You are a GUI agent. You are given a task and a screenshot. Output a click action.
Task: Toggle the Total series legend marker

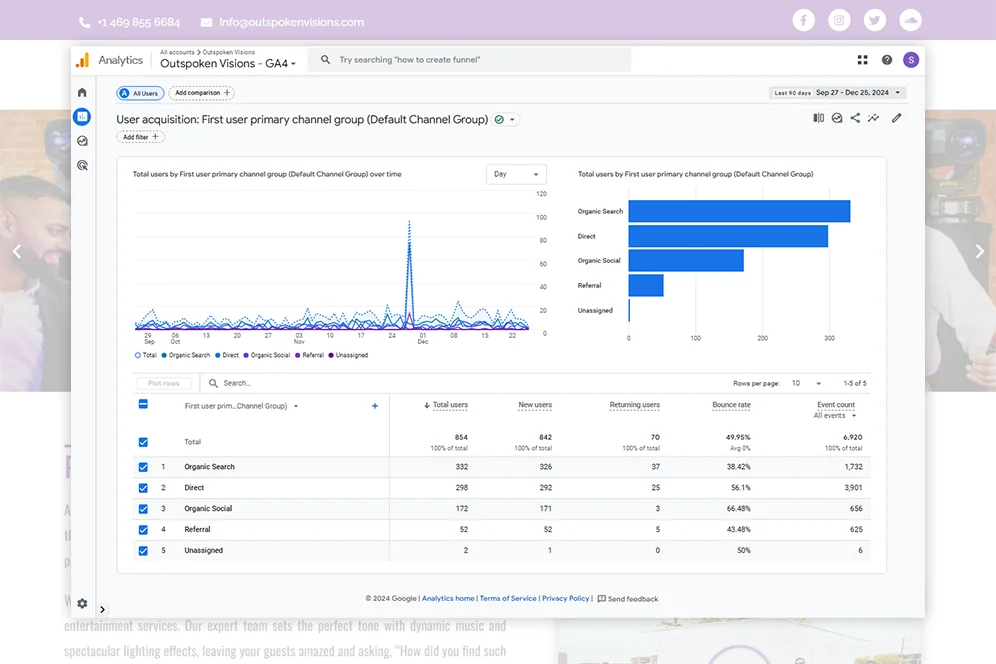[x=138, y=355]
